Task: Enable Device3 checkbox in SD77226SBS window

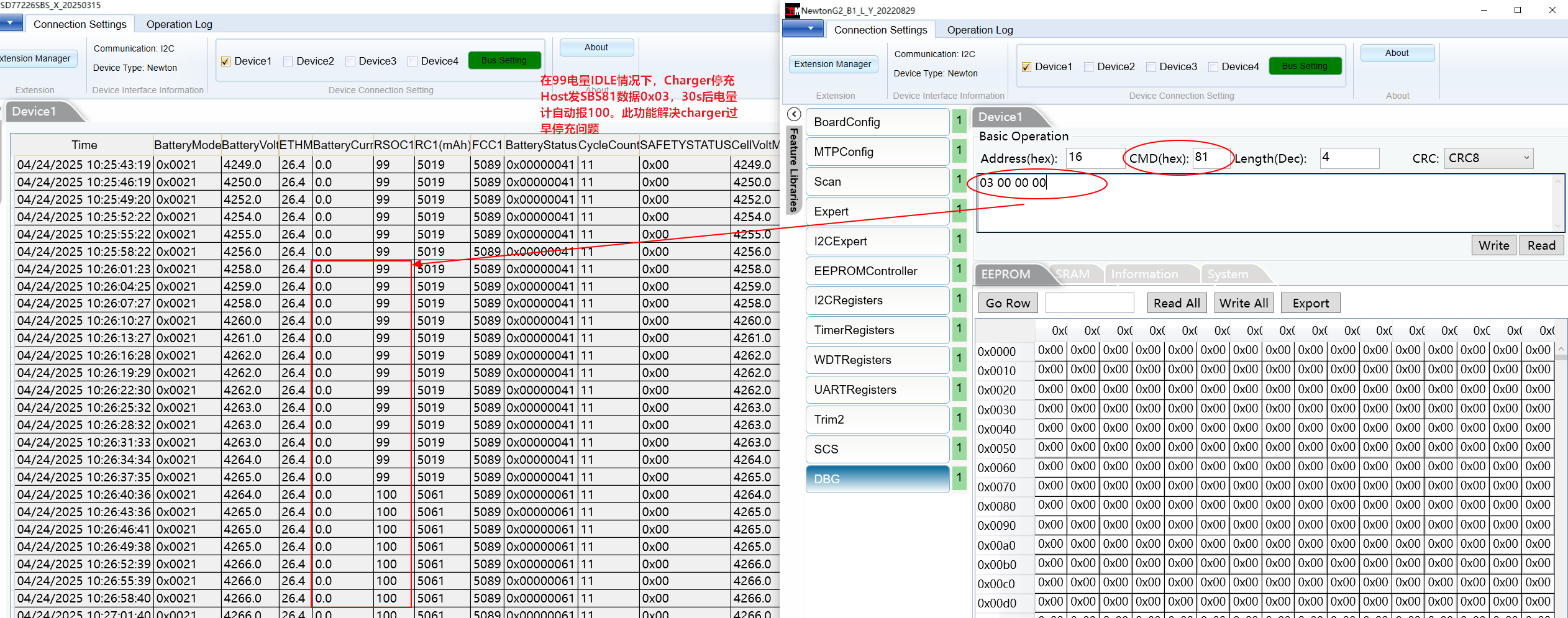Action: (x=350, y=61)
